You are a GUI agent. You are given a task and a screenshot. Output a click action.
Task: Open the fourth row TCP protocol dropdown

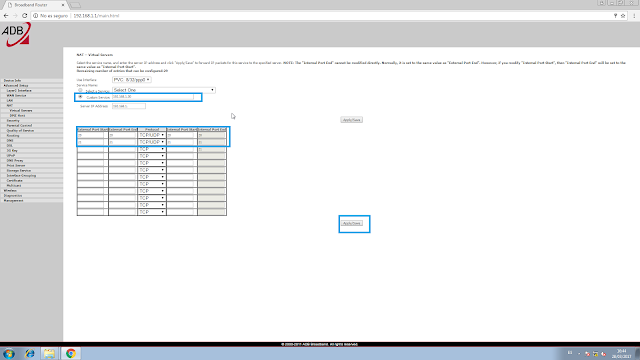pos(152,156)
